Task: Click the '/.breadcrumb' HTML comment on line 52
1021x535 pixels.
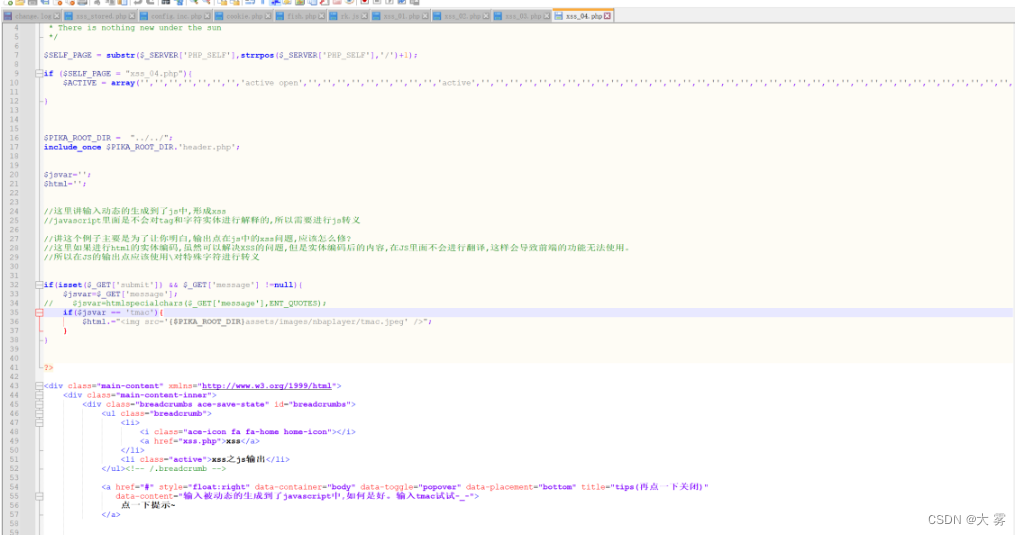Action: tap(178, 469)
